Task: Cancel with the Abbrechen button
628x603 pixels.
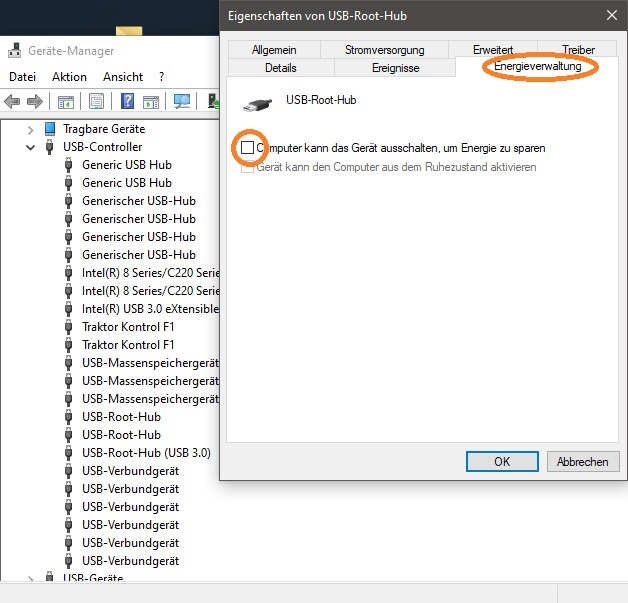Action: tap(583, 462)
